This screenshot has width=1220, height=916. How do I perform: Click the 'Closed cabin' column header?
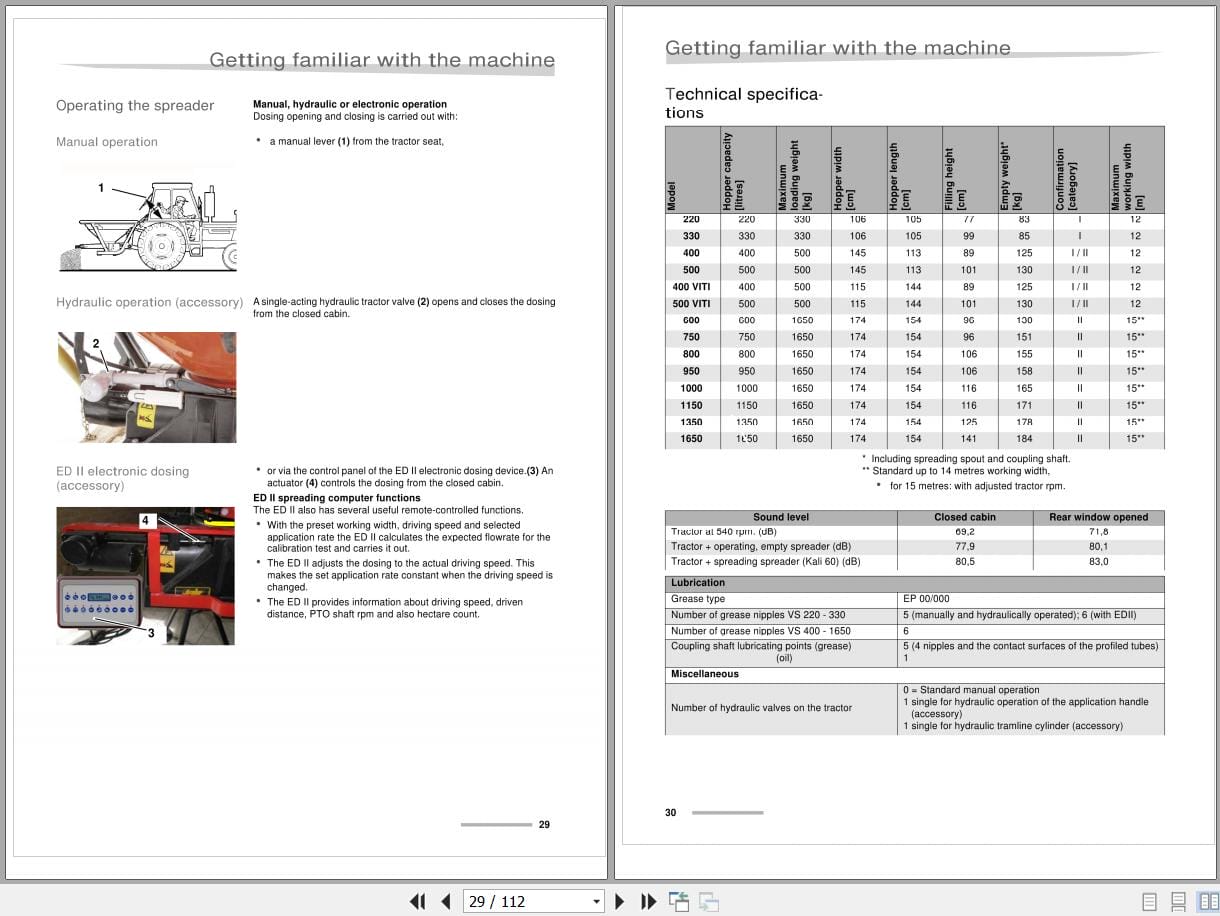(965, 517)
